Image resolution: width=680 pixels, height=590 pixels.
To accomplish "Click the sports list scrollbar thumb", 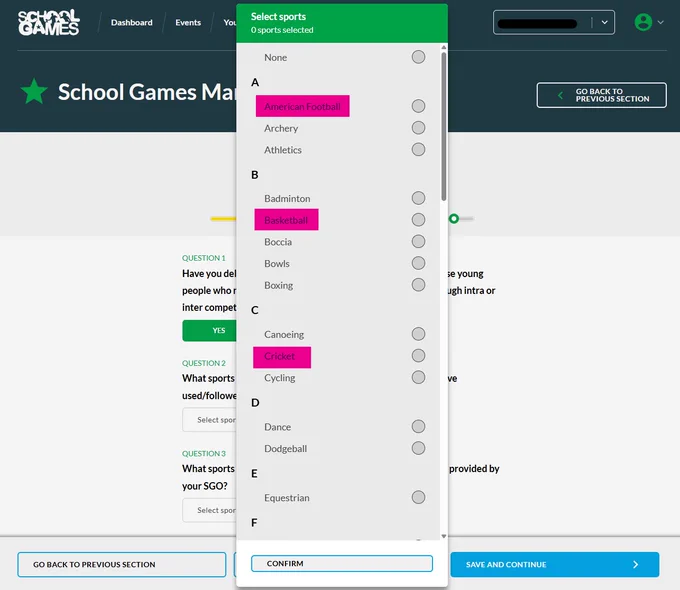I will (x=443, y=127).
